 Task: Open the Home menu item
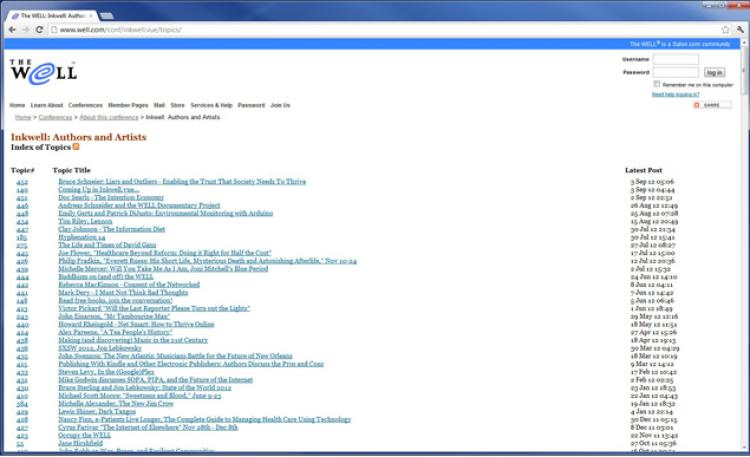[17, 105]
